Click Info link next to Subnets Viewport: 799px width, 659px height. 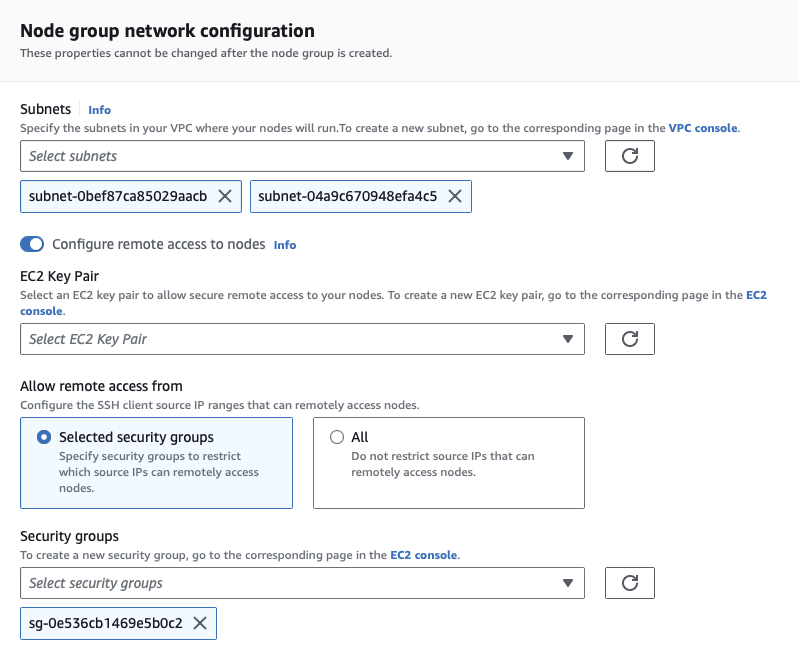(x=99, y=110)
